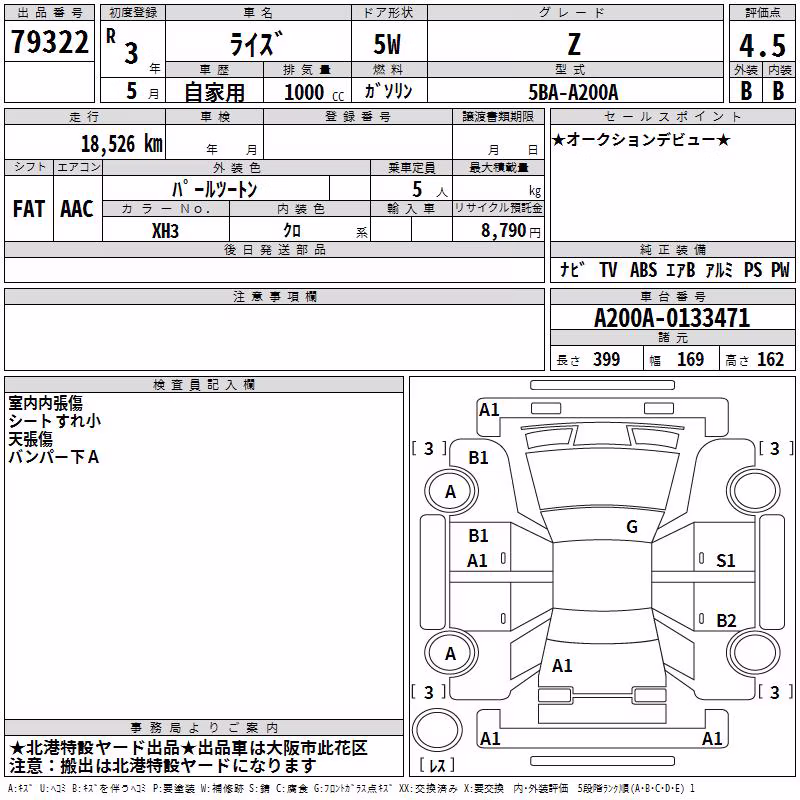Select grade value Z

[574, 44]
